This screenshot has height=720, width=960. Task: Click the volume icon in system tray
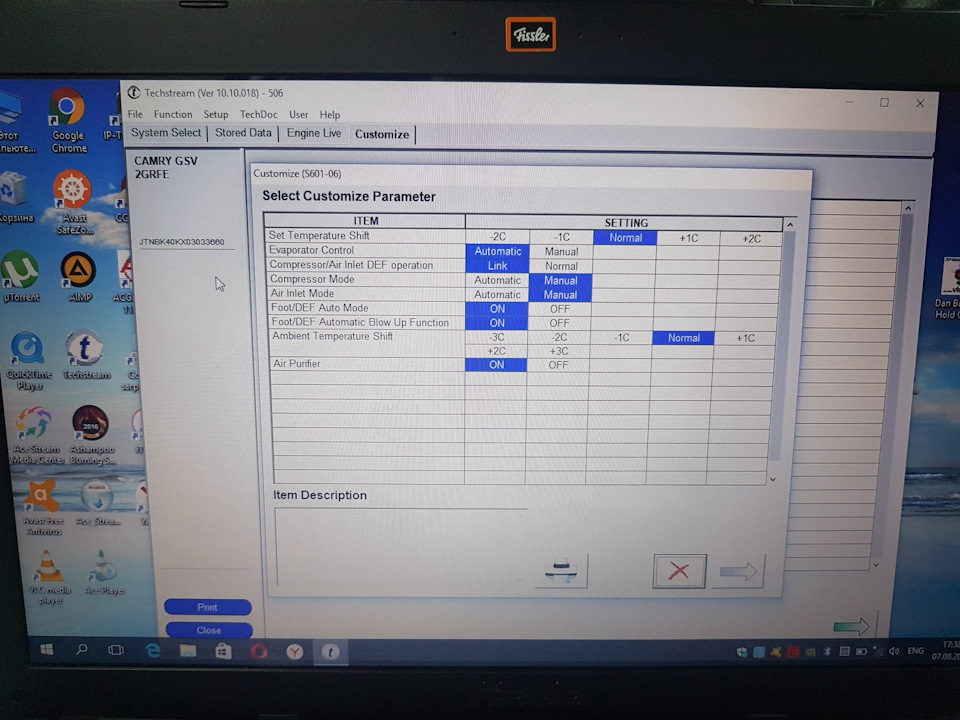coord(894,651)
